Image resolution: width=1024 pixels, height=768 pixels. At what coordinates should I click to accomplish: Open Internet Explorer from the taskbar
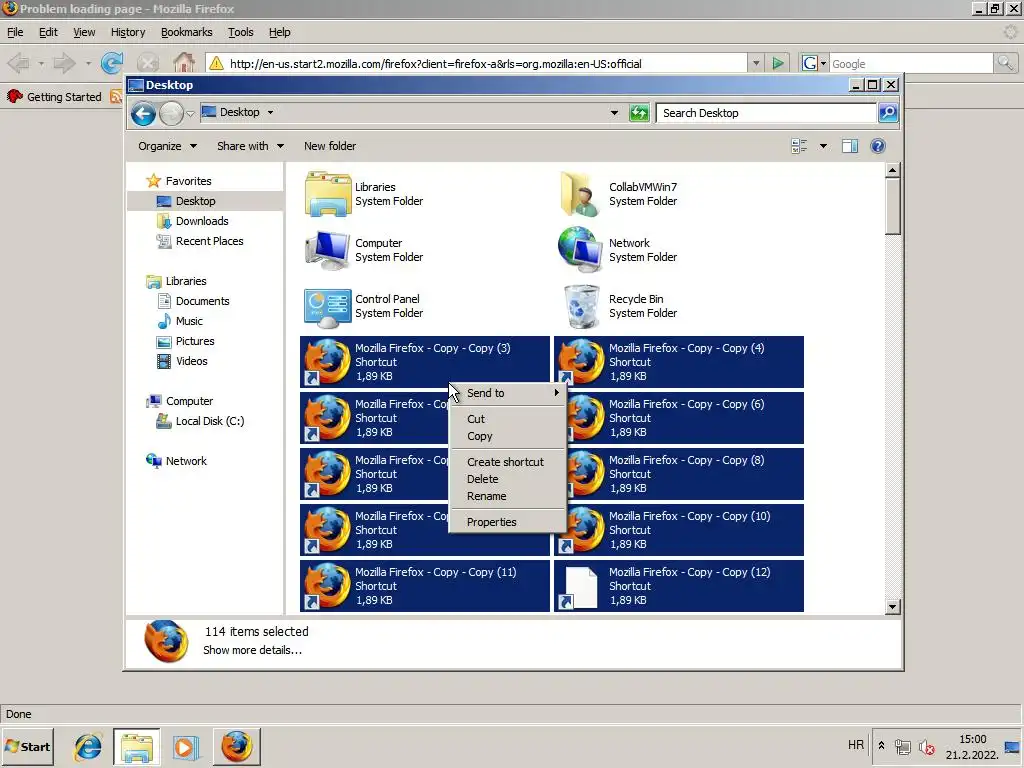tap(88, 746)
